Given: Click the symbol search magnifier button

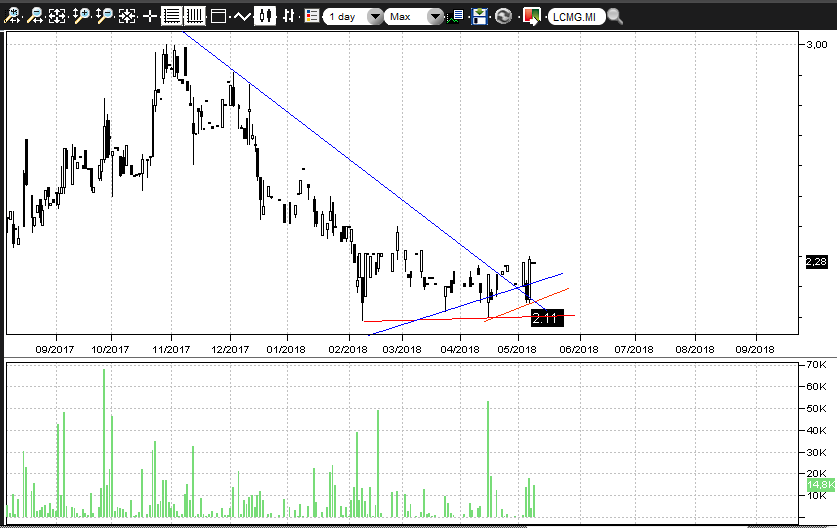Looking at the screenshot, I should [615, 17].
